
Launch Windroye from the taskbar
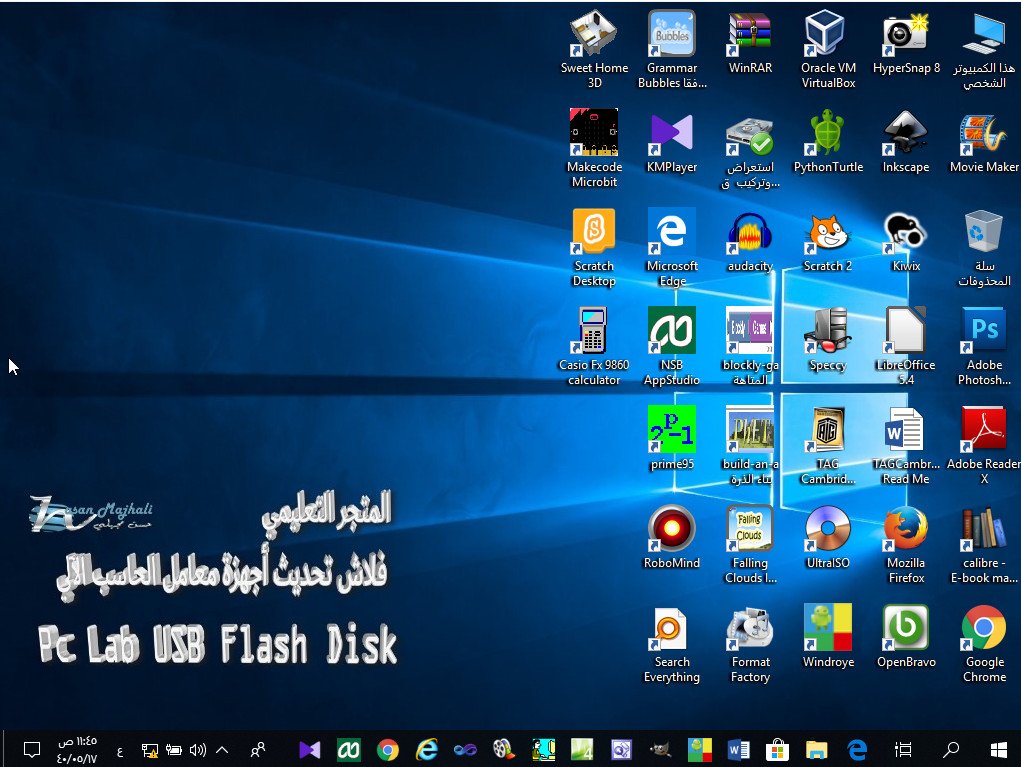point(699,750)
